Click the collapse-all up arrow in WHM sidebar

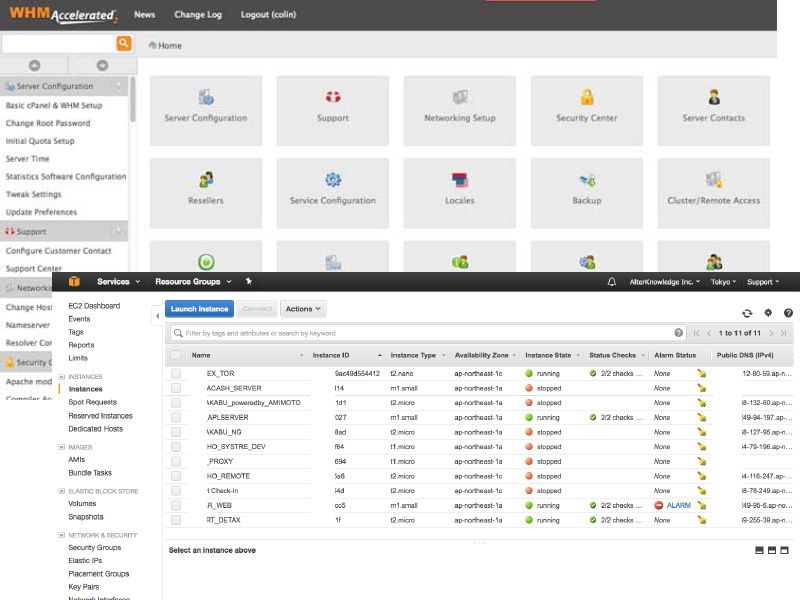coord(34,65)
